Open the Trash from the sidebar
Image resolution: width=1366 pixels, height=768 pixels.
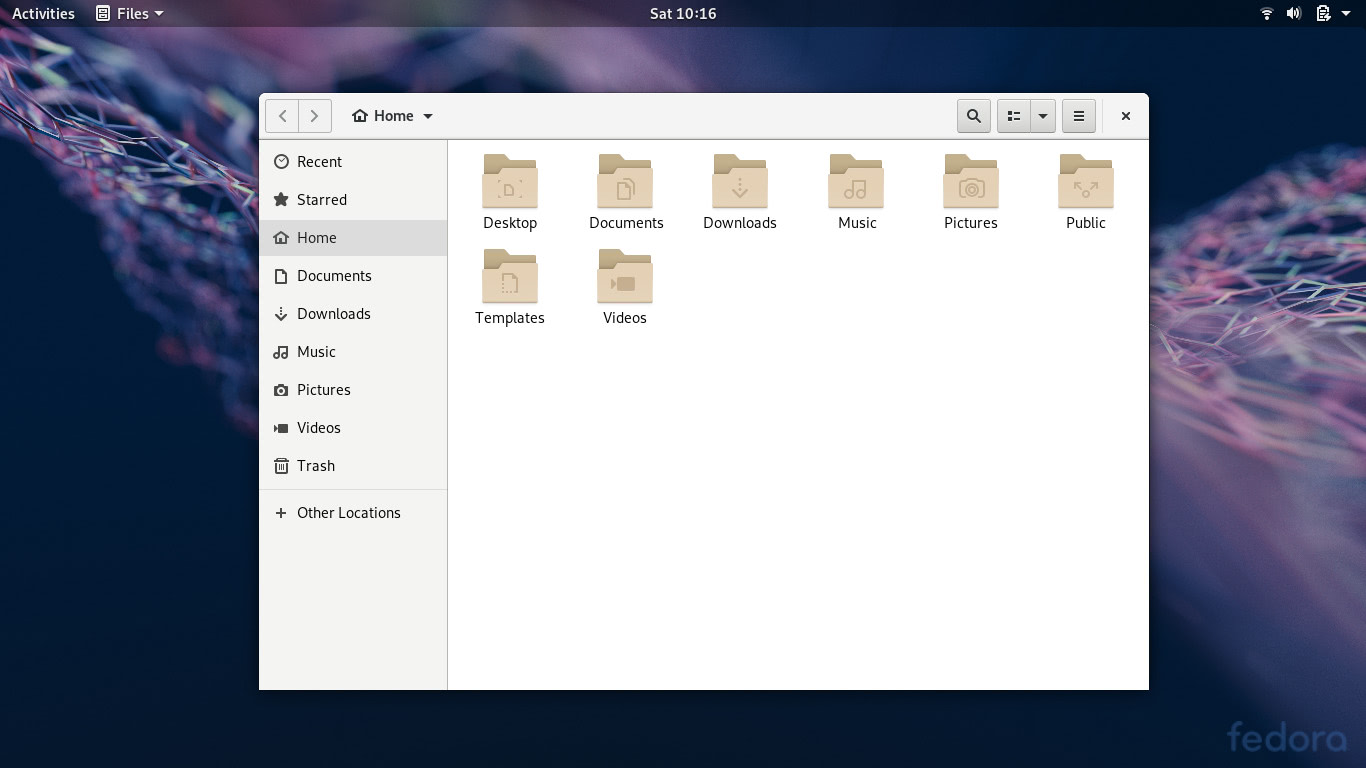point(316,465)
